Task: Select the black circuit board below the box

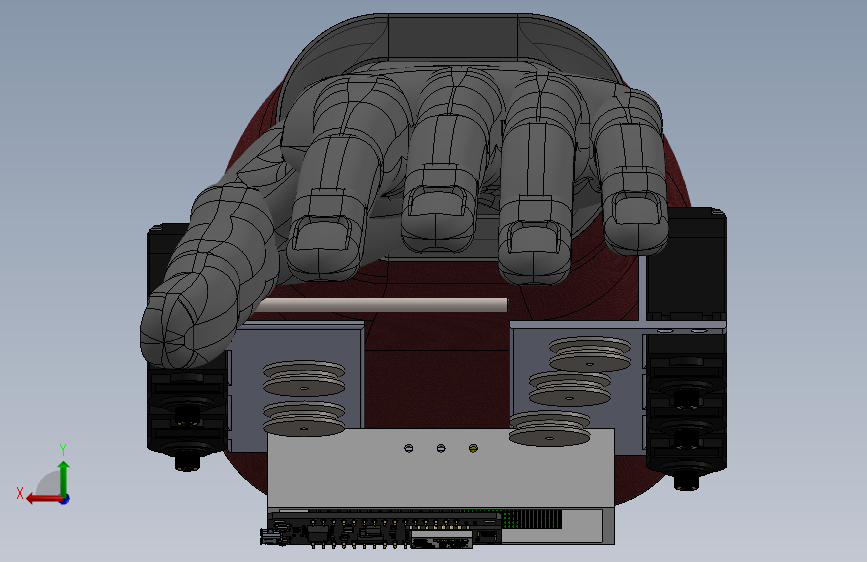Action: 382,529
